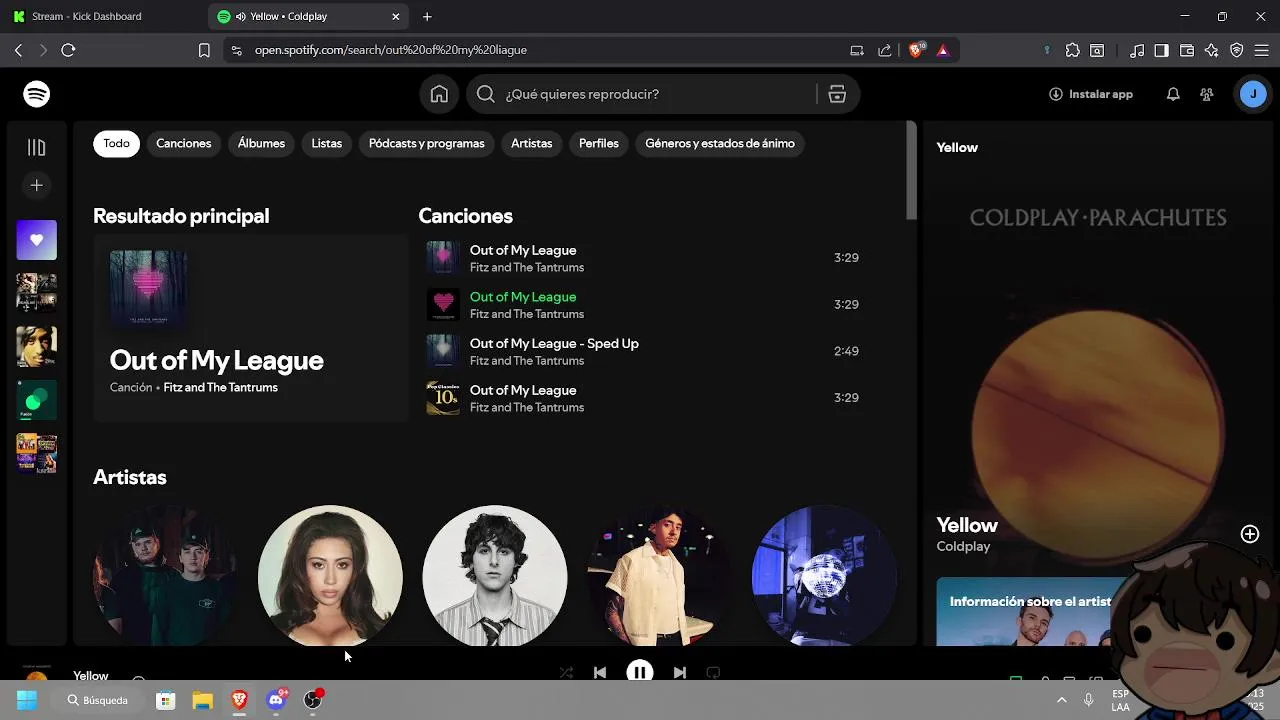Close the Yellow • Coldplay tab

click(x=395, y=16)
